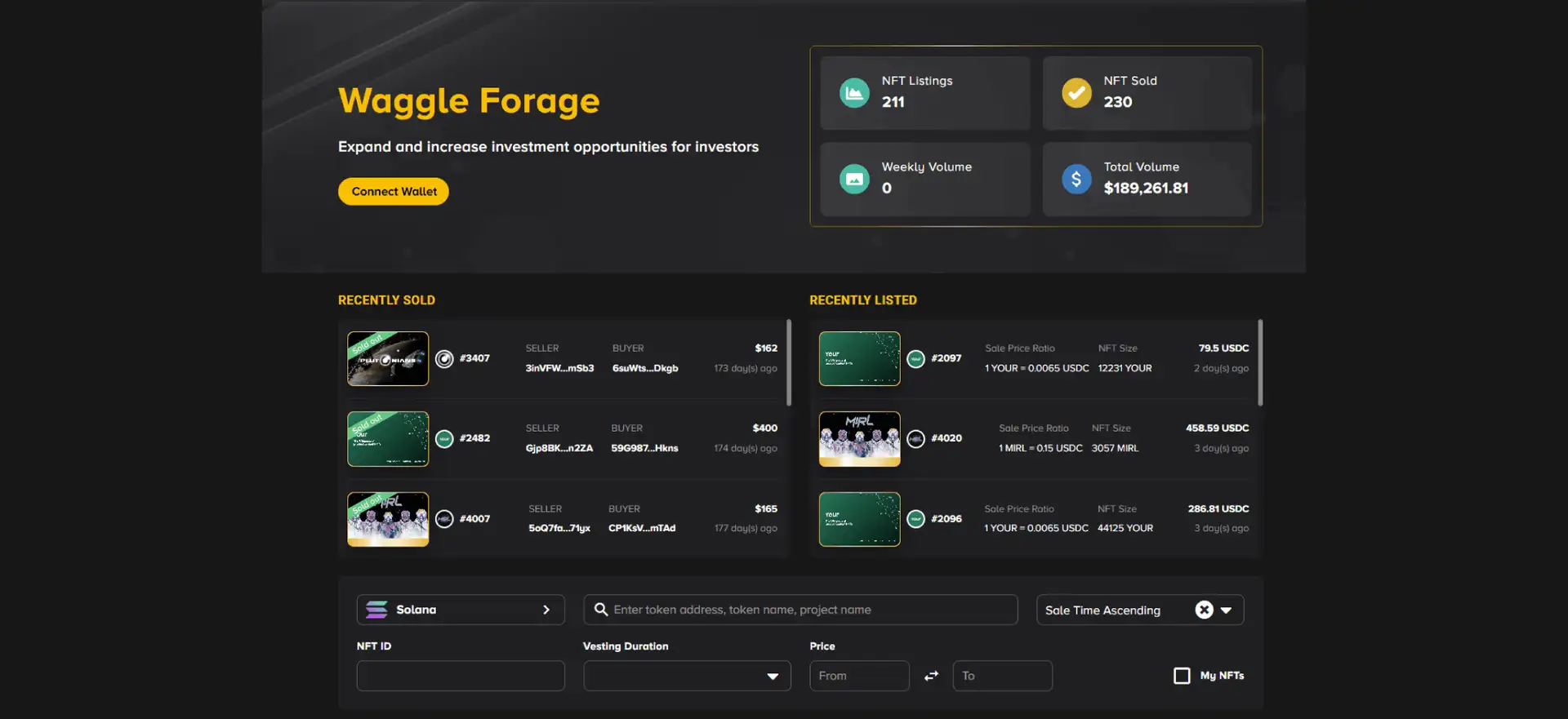Click the price range swap arrows icon
Screen dimensions: 1568x719
931,676
